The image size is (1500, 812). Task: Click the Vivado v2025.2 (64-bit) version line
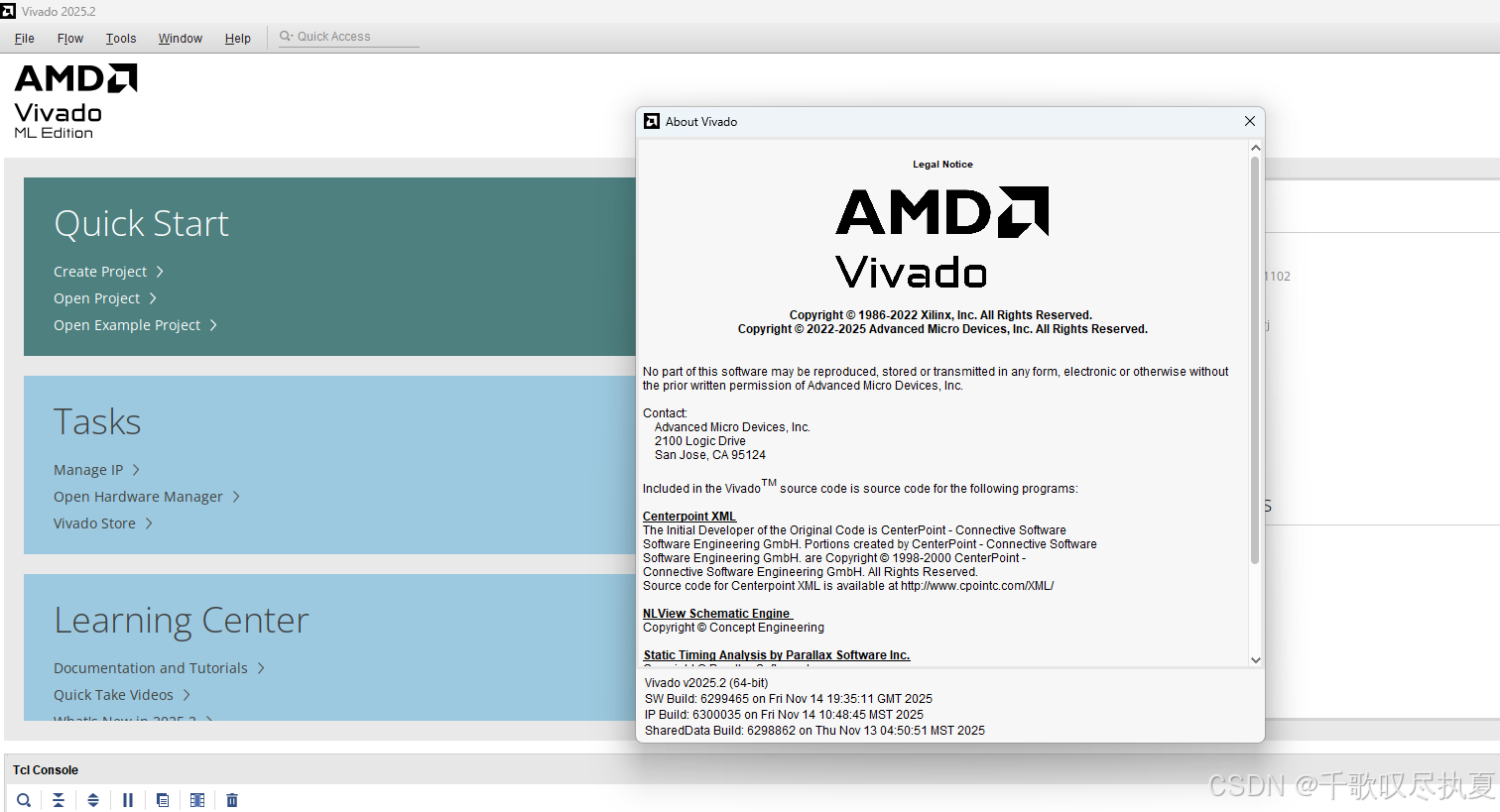tap(706, 683)
